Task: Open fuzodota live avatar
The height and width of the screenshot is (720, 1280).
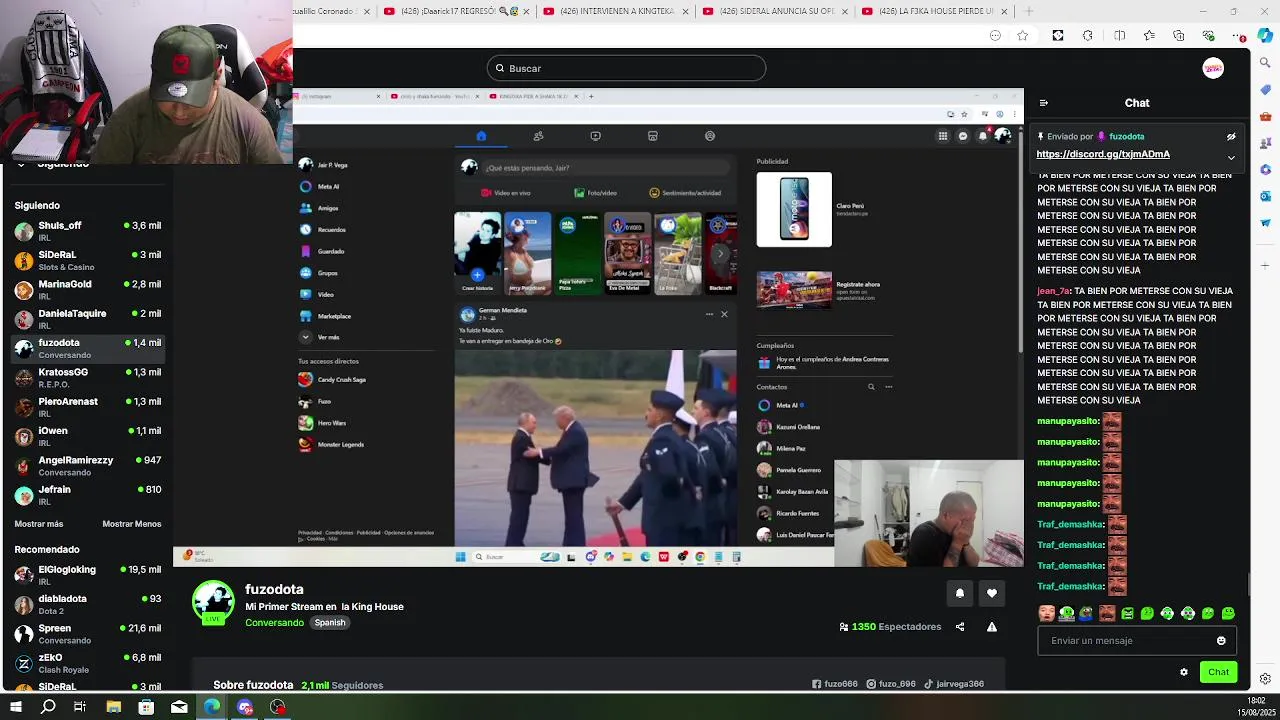Action: pos(213,602)
